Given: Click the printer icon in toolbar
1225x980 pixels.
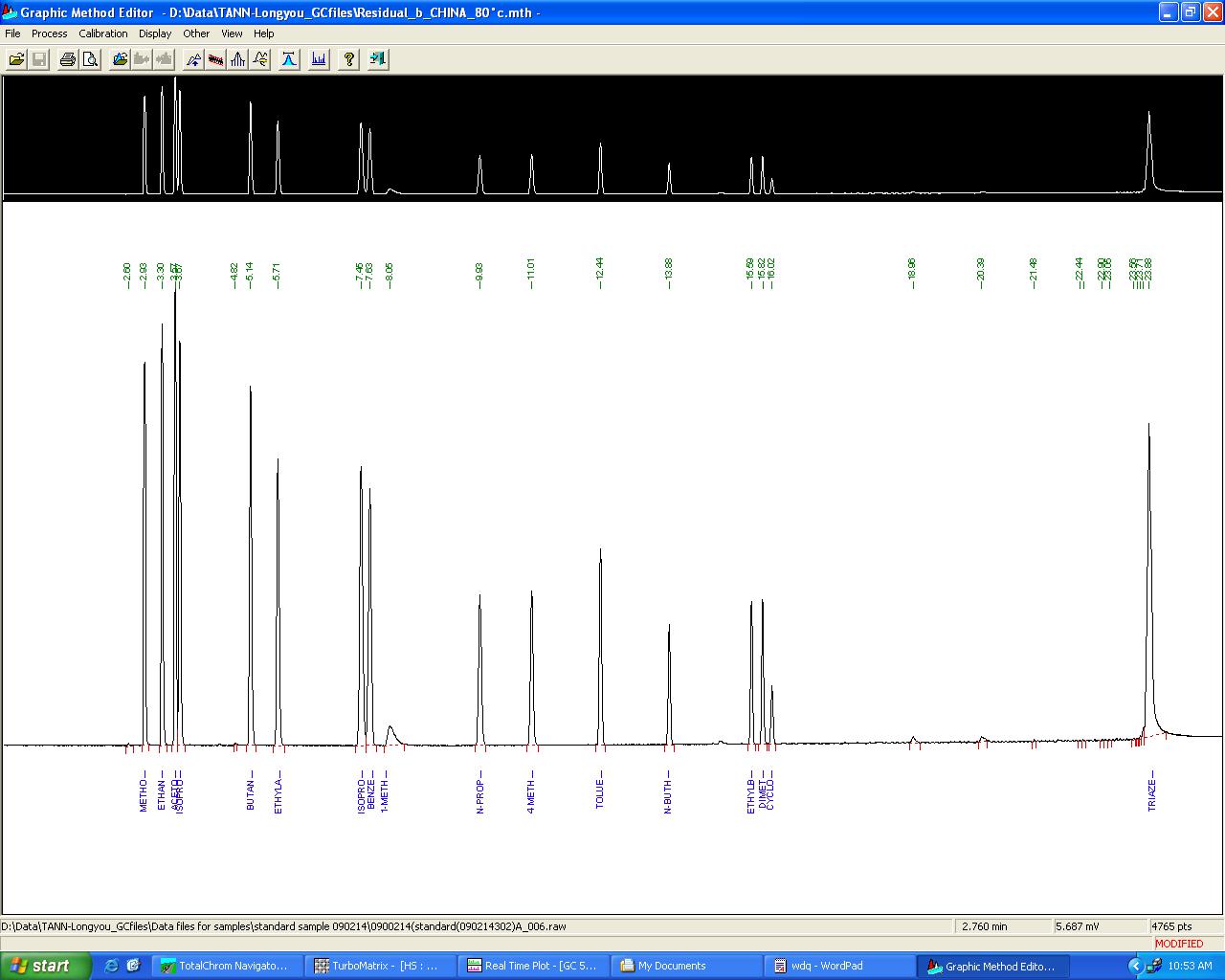Looking at the screenshot, I should 67,59.
